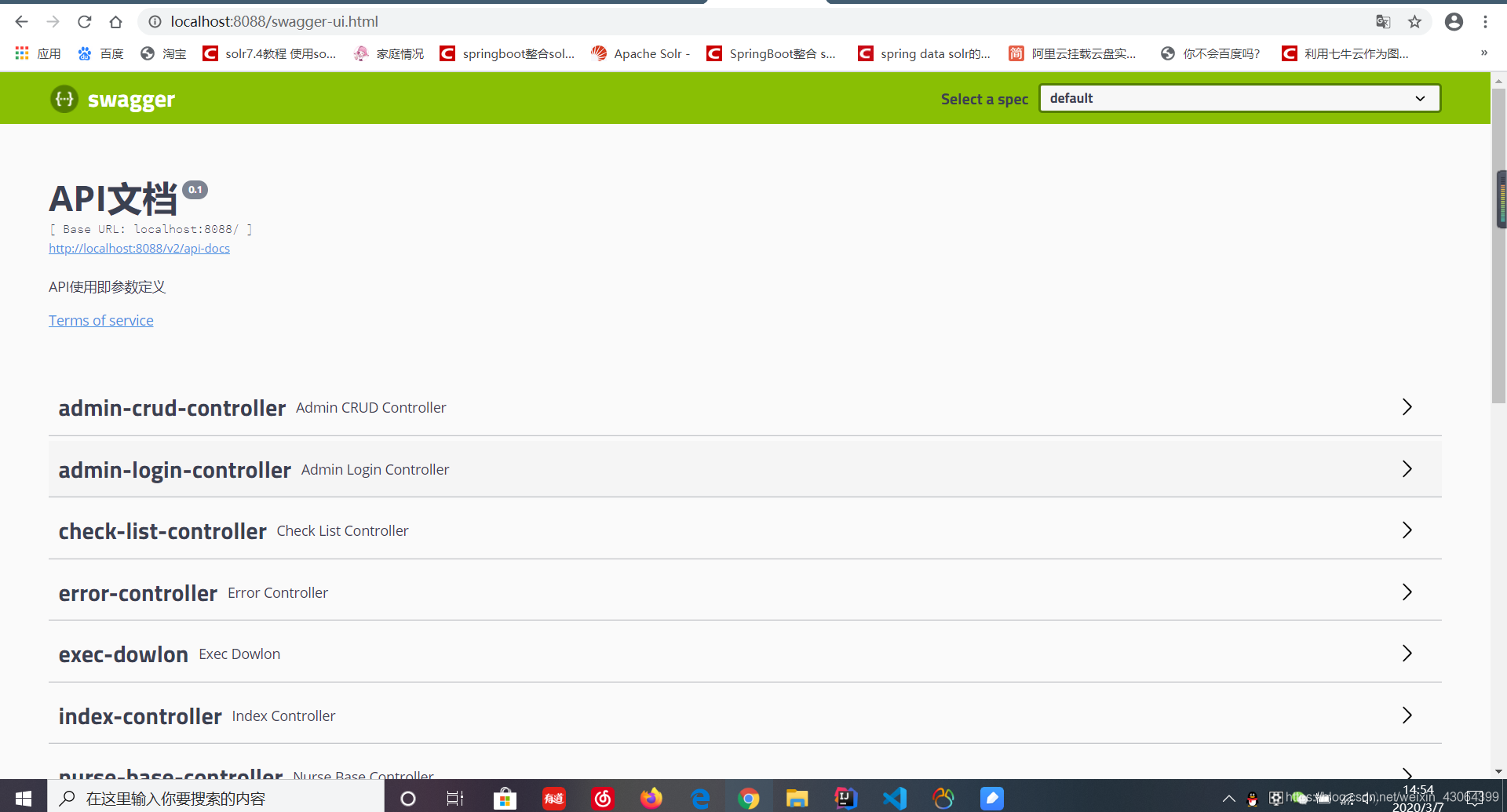
Task: Open File Explorer from taskbar
Action: click(797, 798)
